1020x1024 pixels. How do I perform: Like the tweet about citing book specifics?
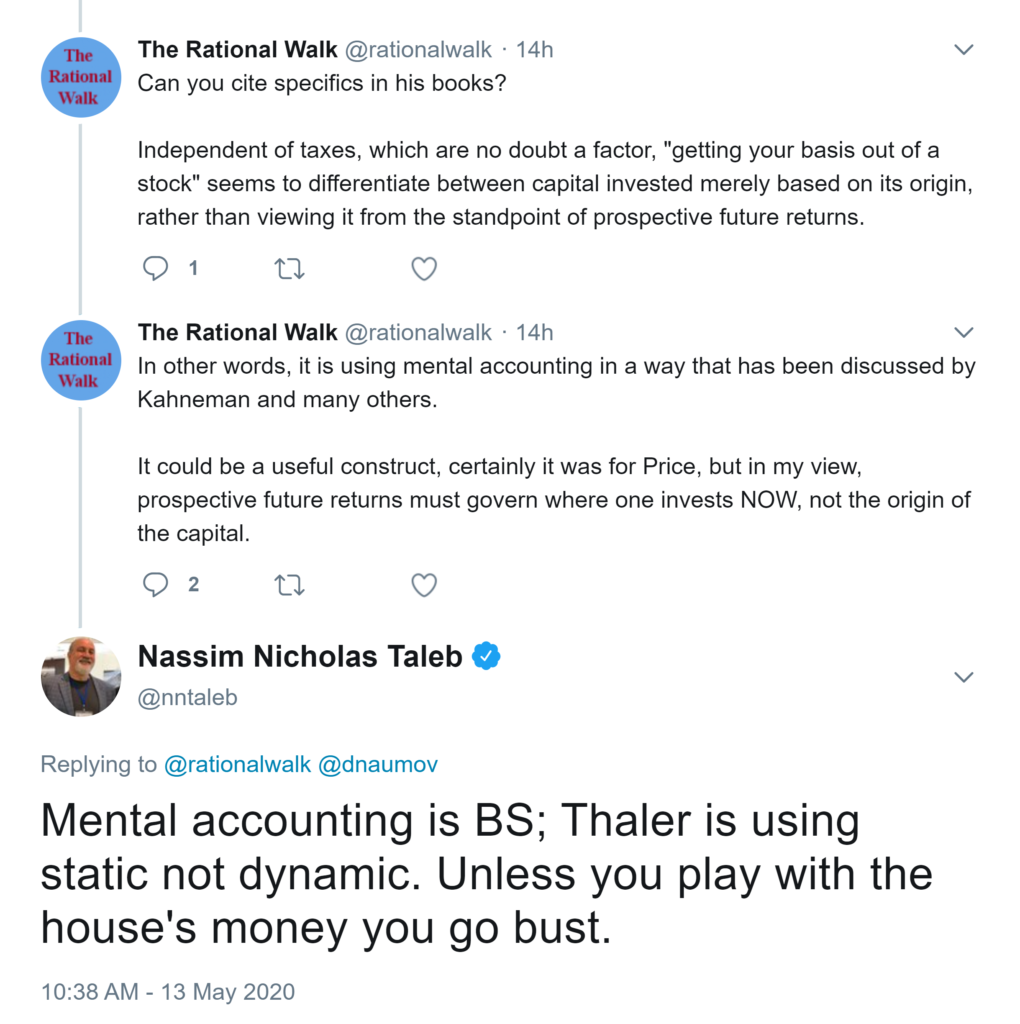[424, 268]
